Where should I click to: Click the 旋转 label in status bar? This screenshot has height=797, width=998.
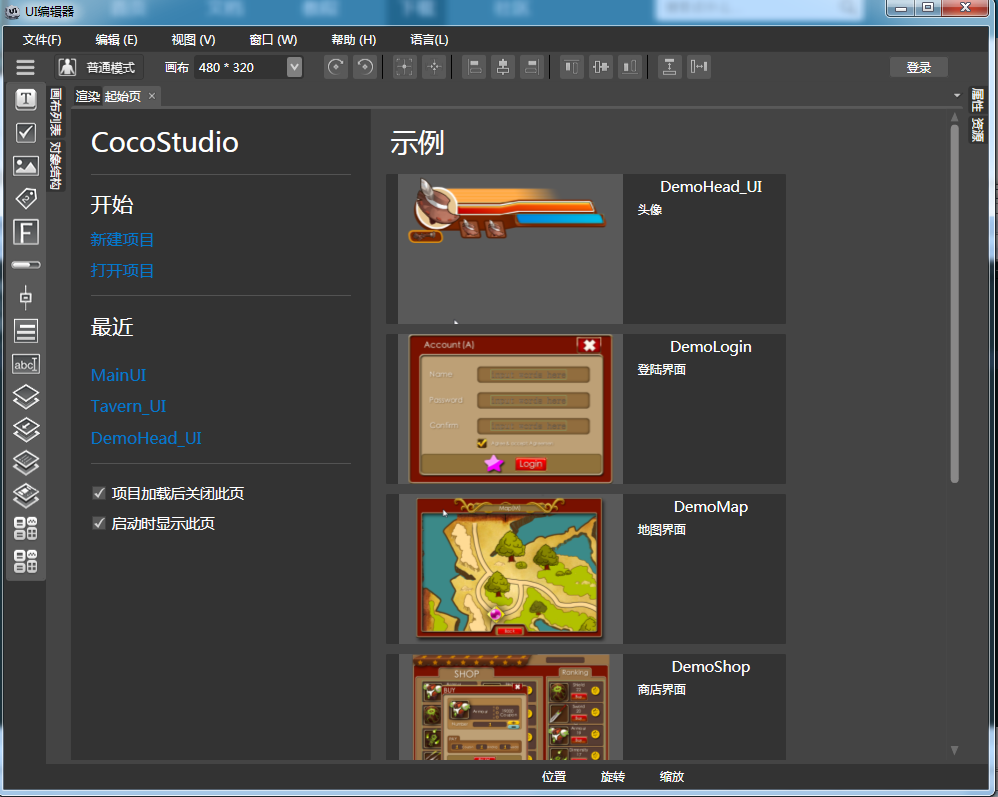[613, 777]
